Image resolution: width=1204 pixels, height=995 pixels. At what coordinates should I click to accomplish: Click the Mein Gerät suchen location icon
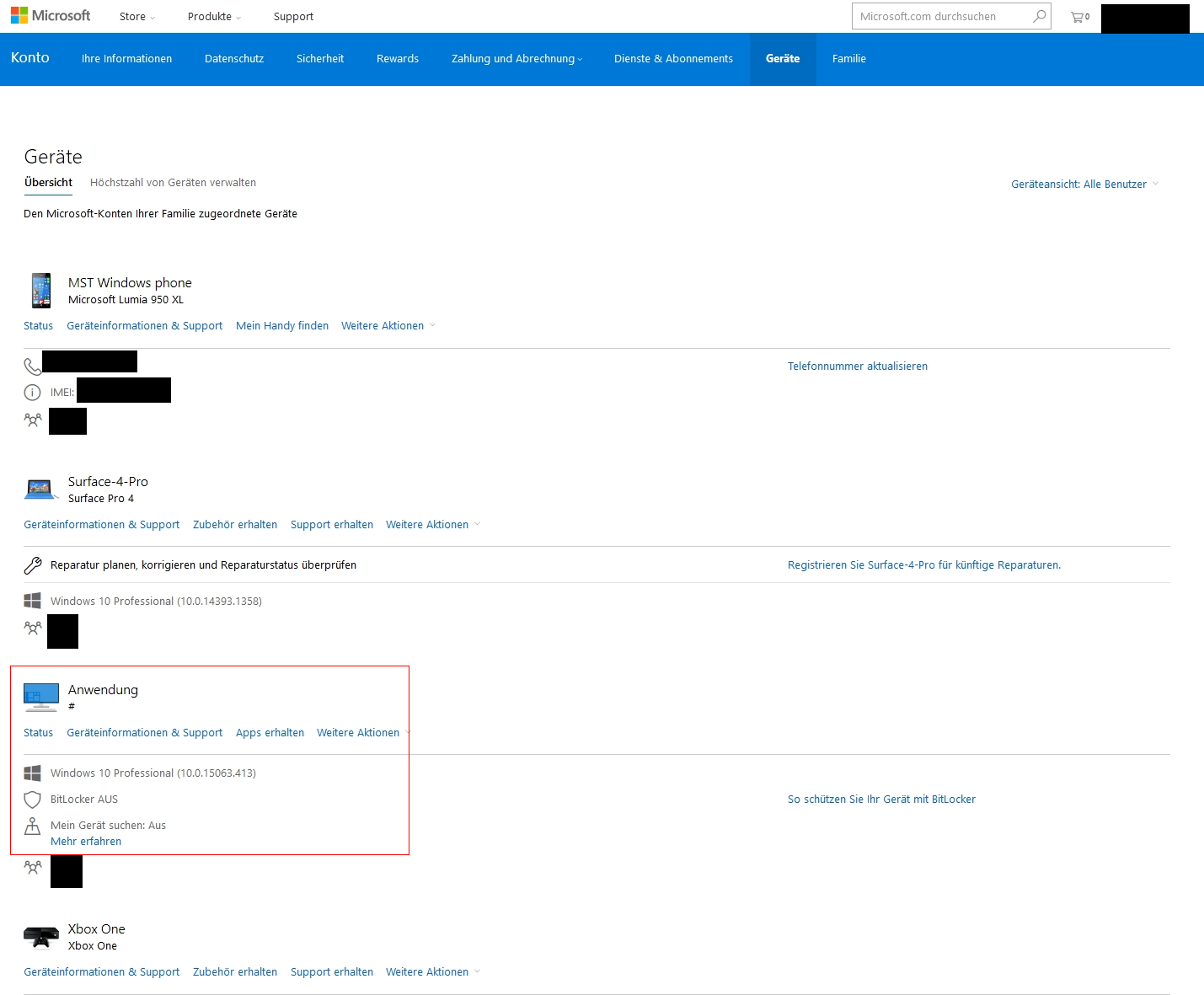(x=32, y=826)
